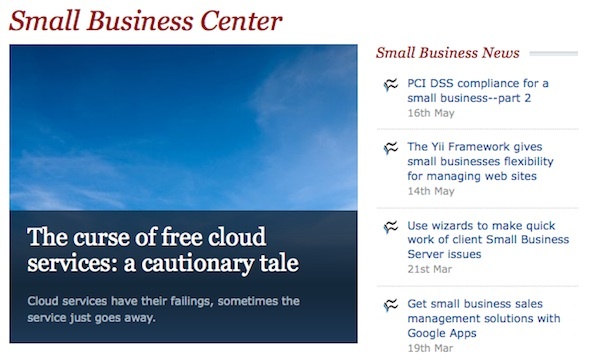Open the Use wizards Small Business Server link
Image resolution: width=590 pixels, height=361 pixels.
pyautogui.click(x=488, y=240)
